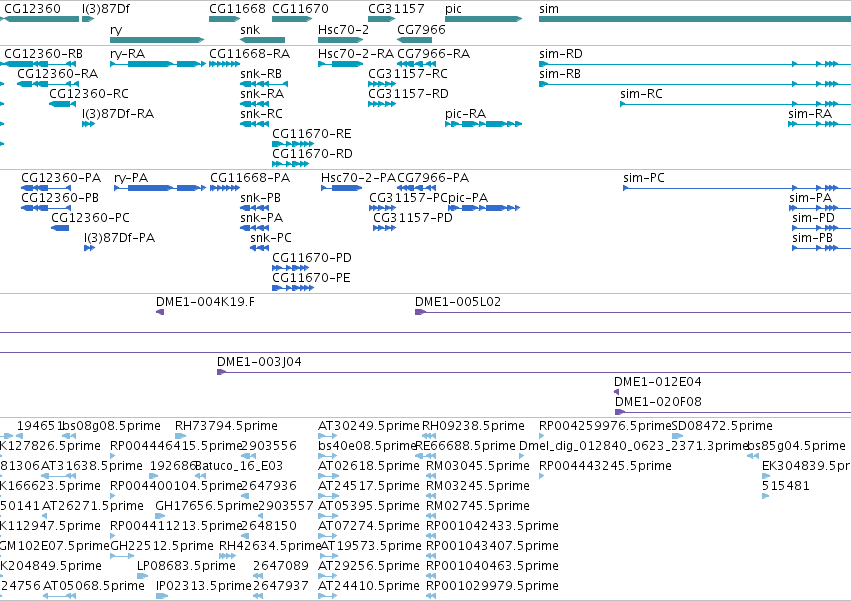The height and width of the screenshot is (601, 851).
Task: Open transcript sim-RA
Action: [810, 114]
